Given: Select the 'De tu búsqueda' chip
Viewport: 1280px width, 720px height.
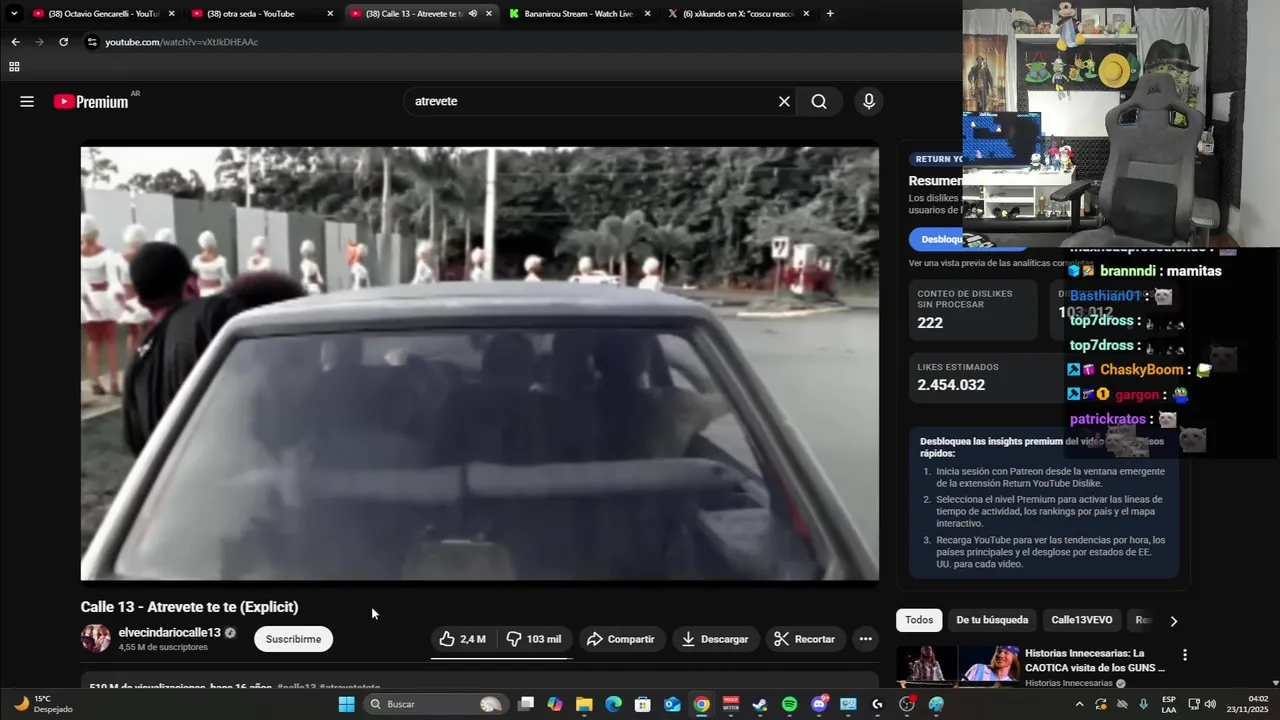Looking at the screenshot, I should tap(992, 620).
